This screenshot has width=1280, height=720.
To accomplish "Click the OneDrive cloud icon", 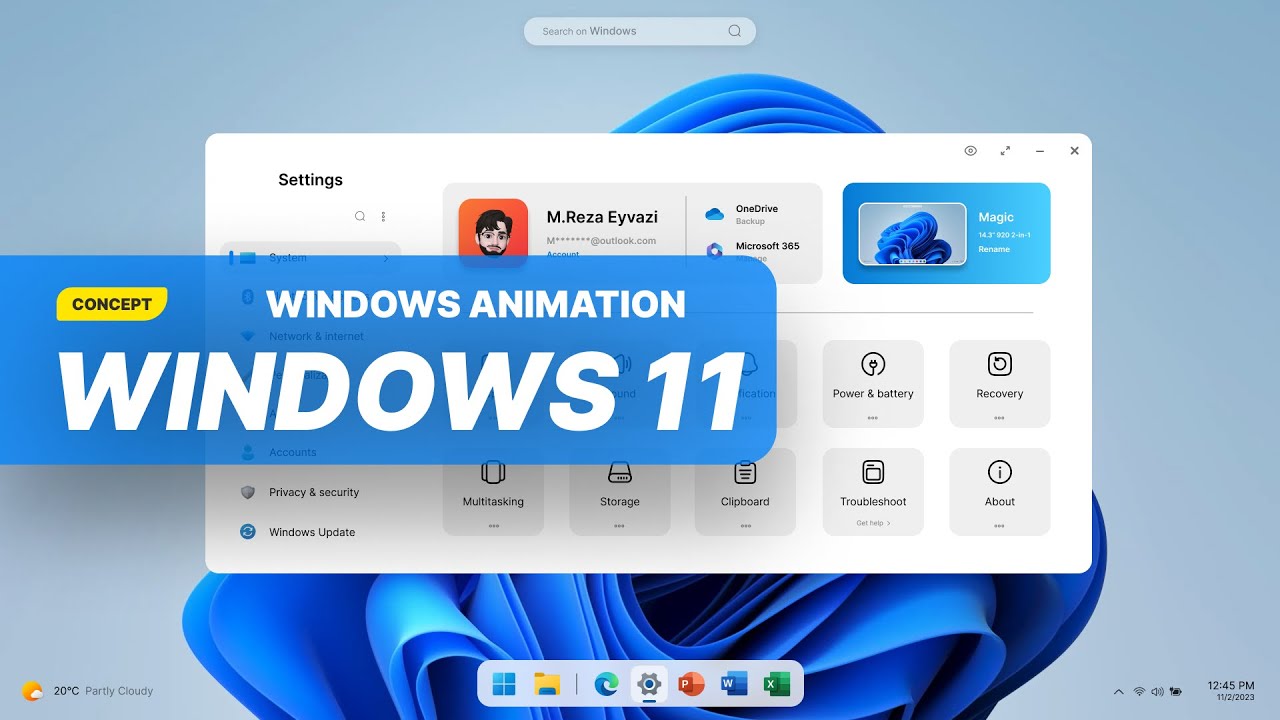I will coord(714,214).
